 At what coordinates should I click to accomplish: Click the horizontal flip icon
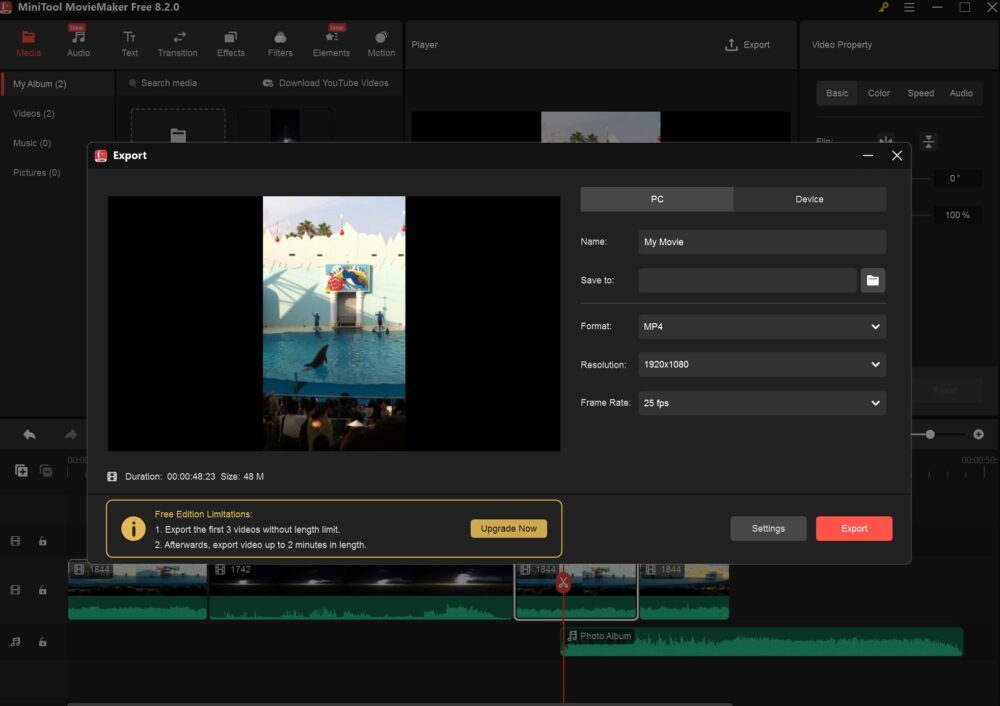[886, 141]
